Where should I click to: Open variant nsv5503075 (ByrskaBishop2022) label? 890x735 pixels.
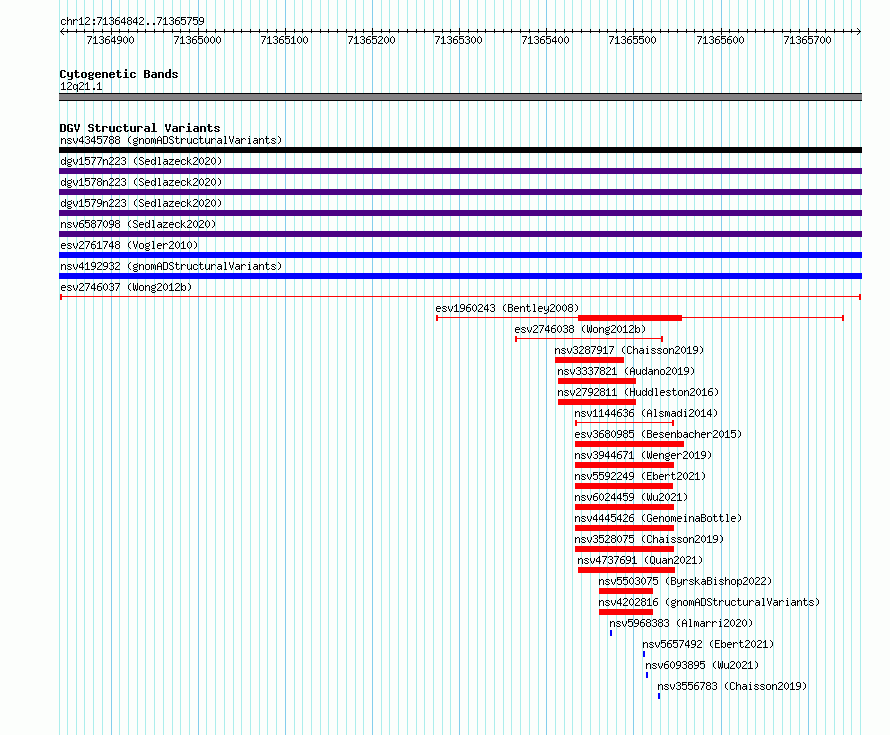coord(685,581)
